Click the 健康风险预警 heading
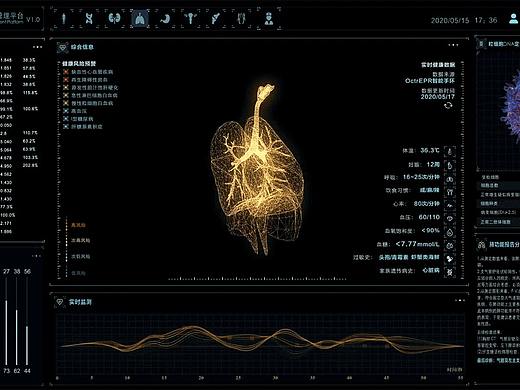Viewport: 520px width, 390px height. coord(79,64)
